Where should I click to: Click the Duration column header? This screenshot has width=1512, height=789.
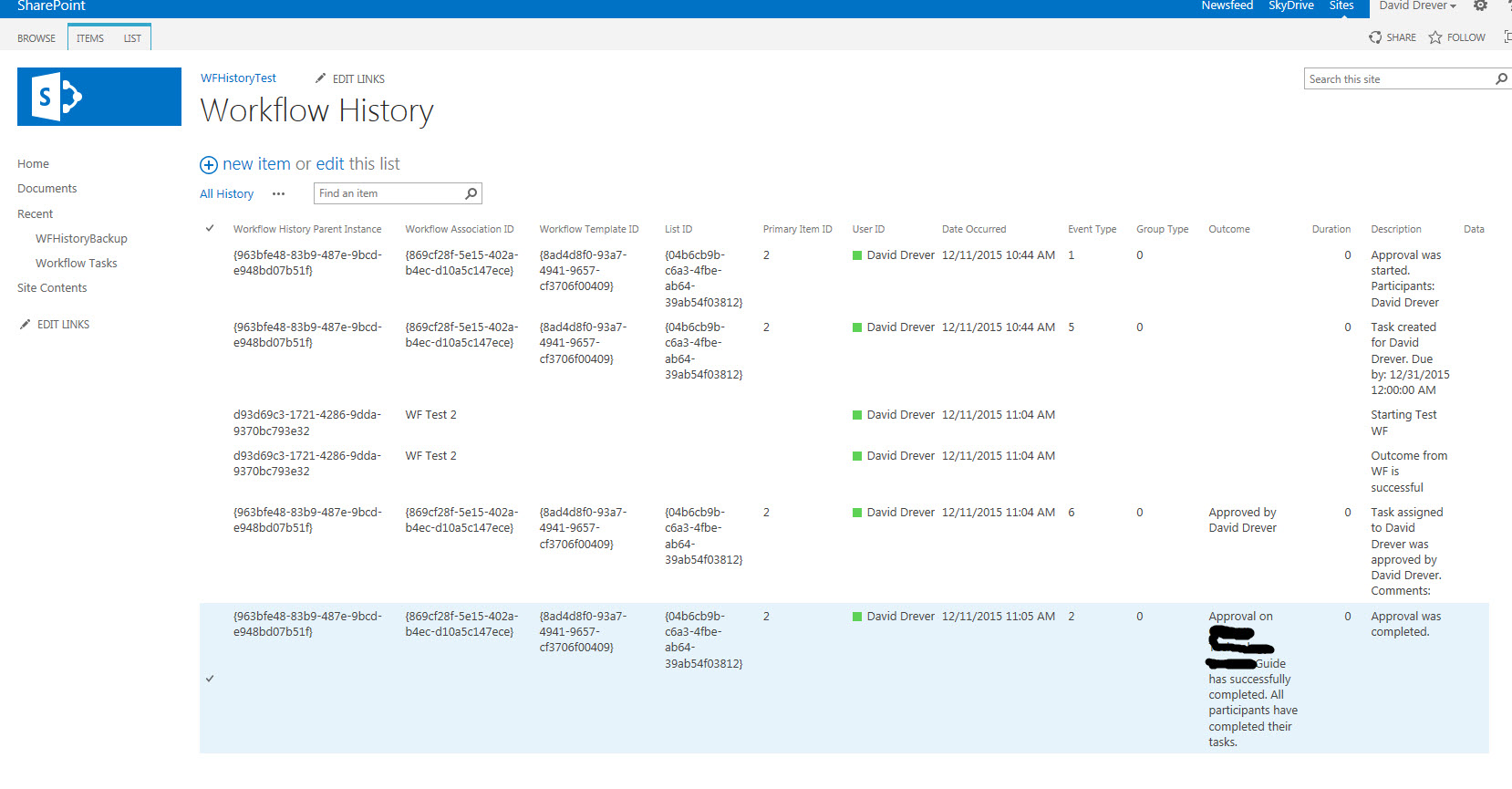(x=1331, y=229)
